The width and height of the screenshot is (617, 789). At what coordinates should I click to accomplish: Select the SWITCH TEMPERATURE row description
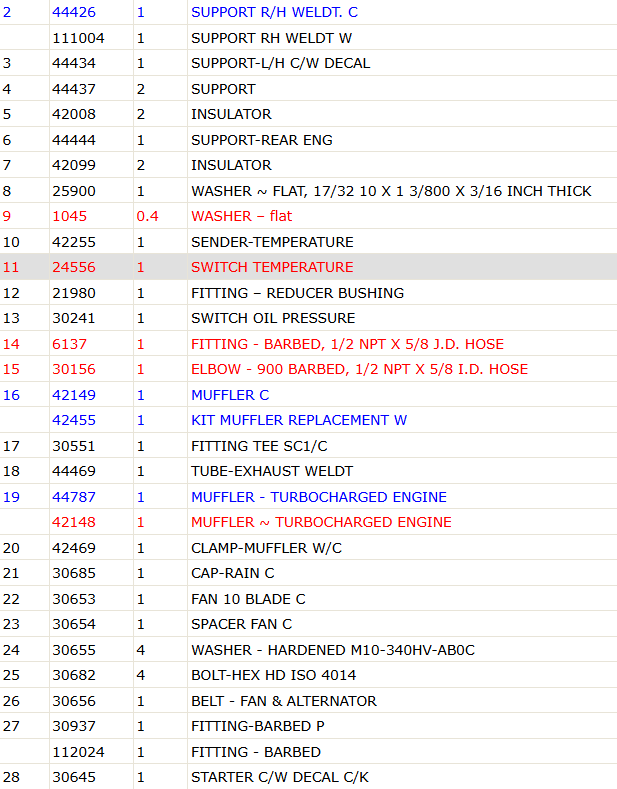pos(272,267)
